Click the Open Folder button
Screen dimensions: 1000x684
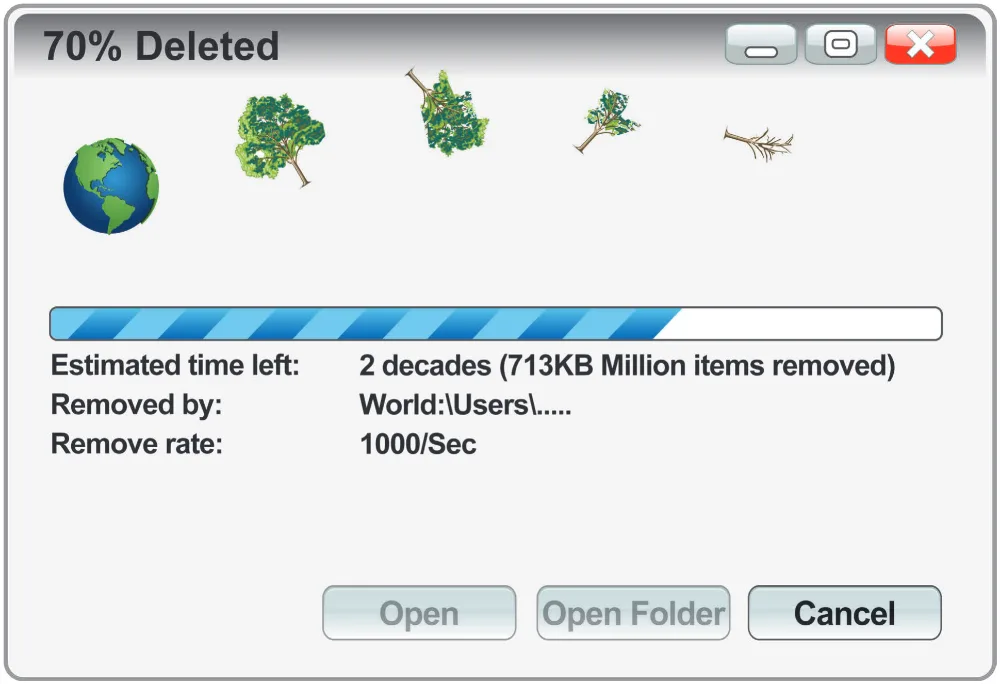[633, 613]
